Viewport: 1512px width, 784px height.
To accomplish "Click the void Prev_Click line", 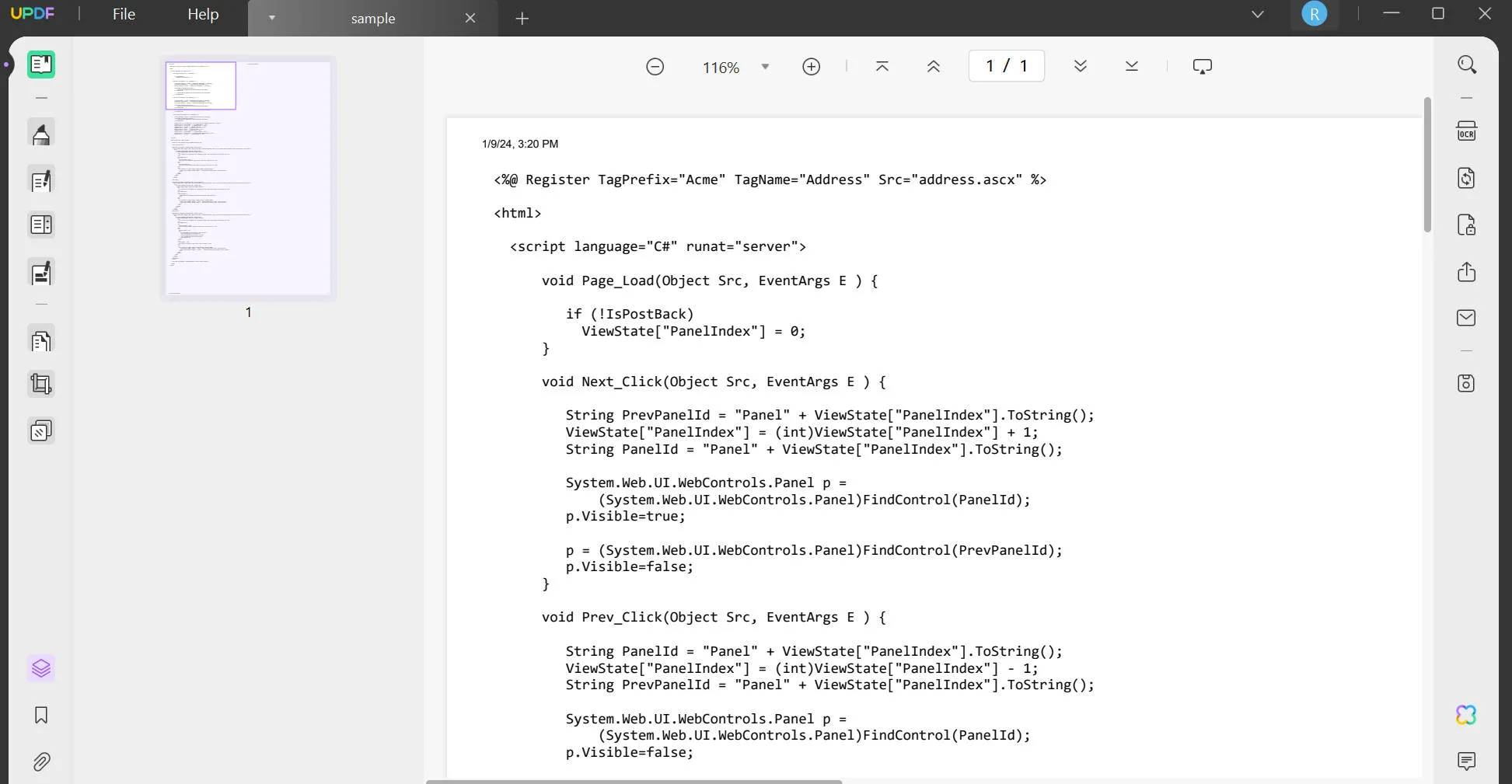I will 714,617.
